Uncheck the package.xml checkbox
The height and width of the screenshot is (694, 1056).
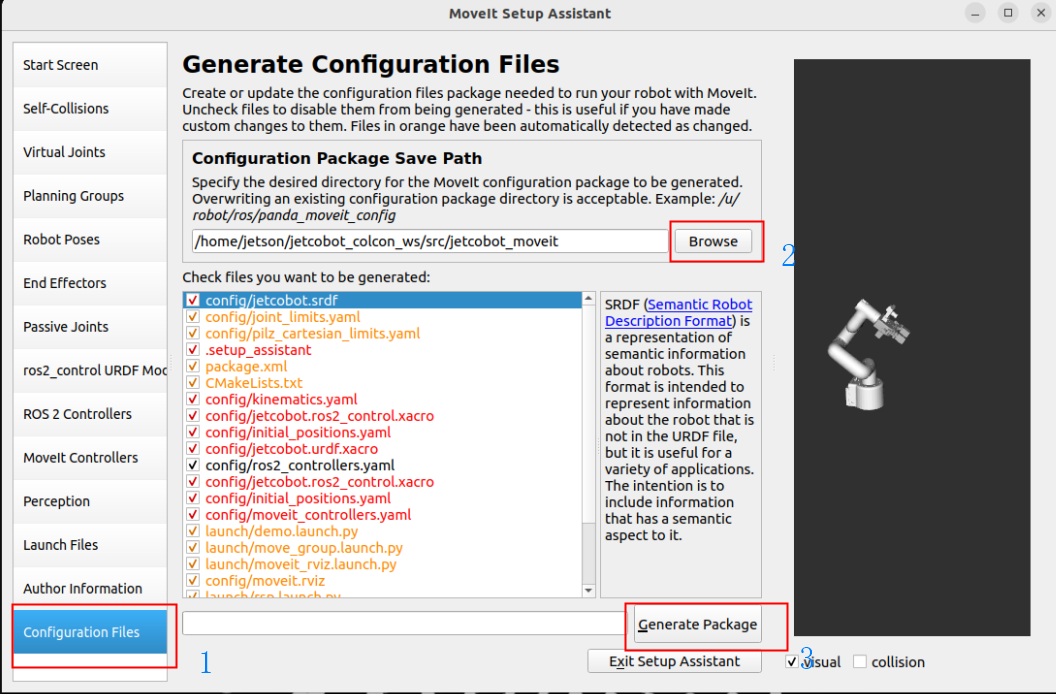point(193,367)
